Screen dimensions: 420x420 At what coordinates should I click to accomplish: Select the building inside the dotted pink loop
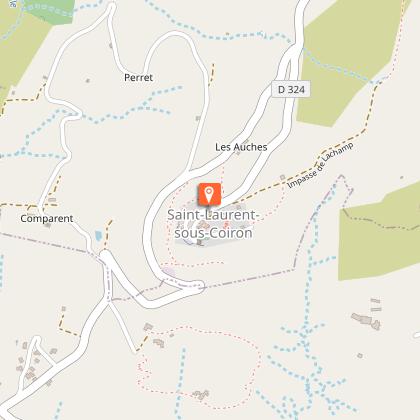pos(201,395)
